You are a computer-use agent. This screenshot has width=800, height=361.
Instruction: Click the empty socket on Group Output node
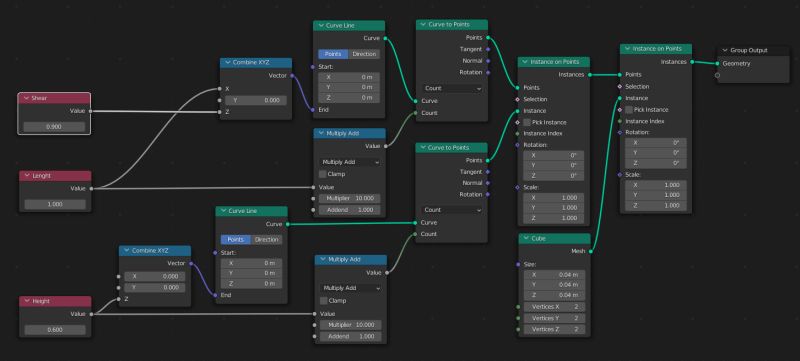[x=717, y=75]
